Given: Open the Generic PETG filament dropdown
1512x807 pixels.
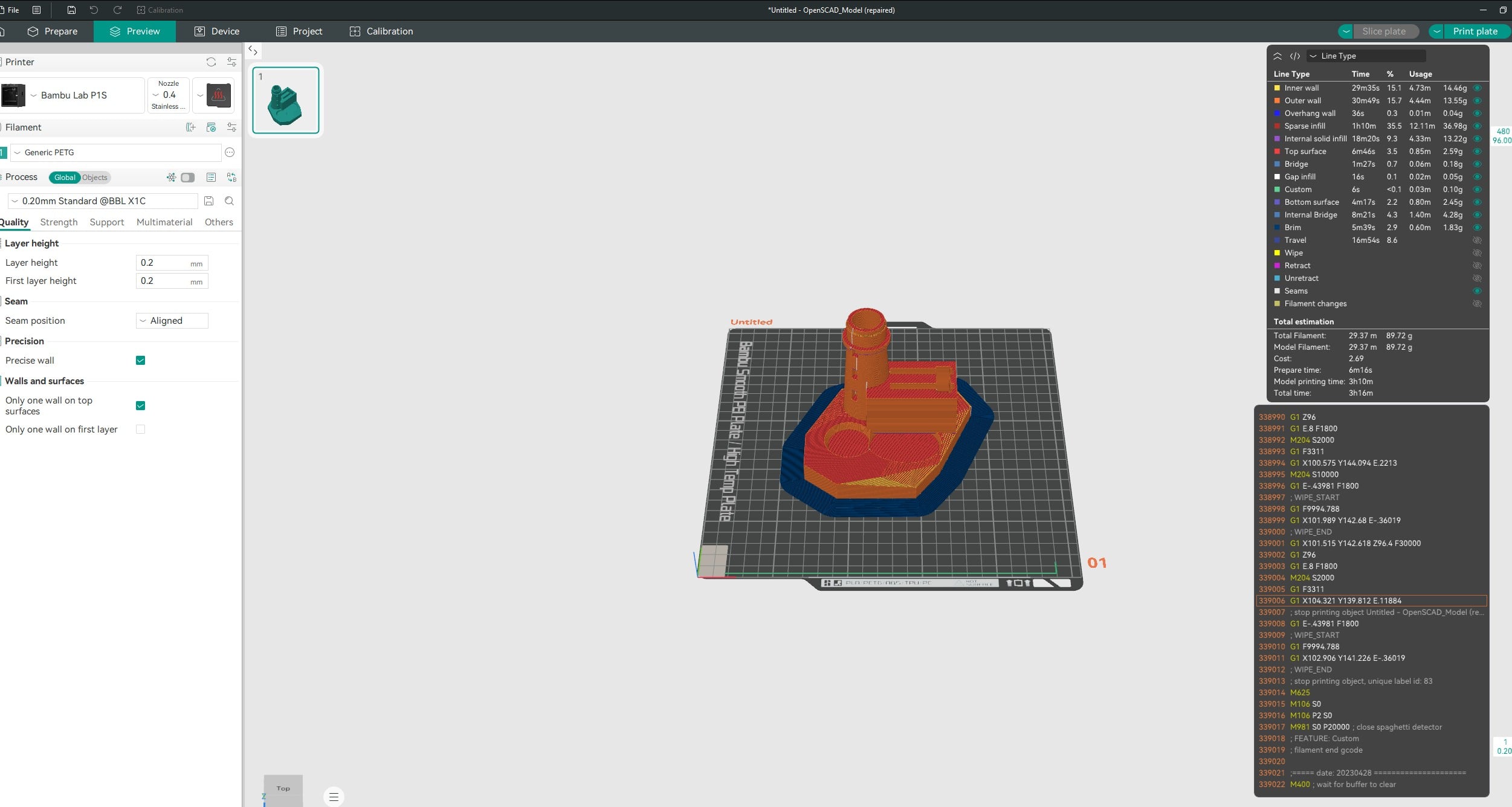Looking at the screenshot, I should coord(115,152).
